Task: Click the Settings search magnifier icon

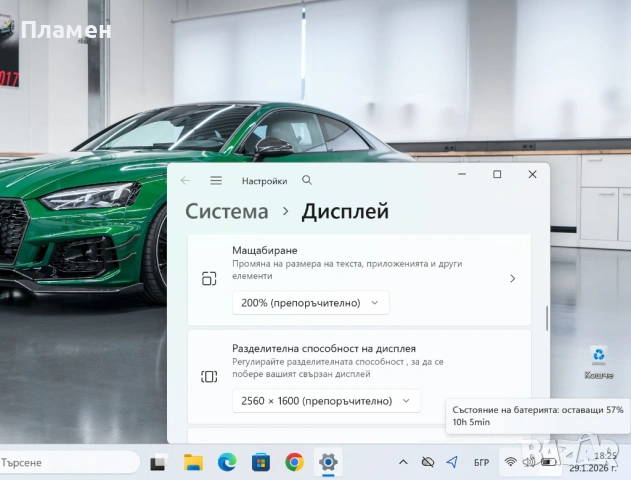Action: click(x=307, y=180)
